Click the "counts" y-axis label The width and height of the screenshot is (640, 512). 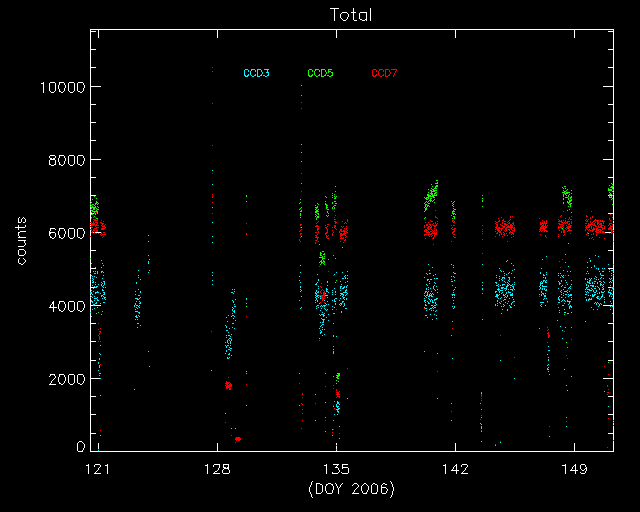[x=21, y=240]
